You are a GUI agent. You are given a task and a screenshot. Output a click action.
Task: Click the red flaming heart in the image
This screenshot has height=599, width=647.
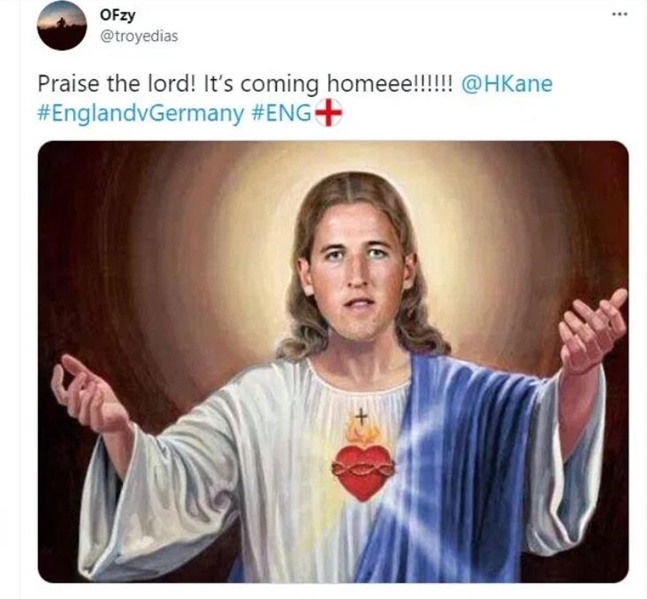pos(362,470)
